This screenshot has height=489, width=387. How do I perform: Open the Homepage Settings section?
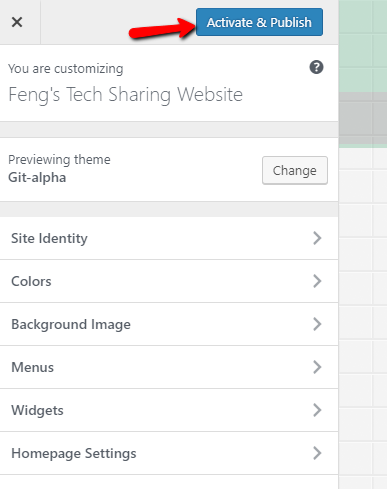(169, 453)
